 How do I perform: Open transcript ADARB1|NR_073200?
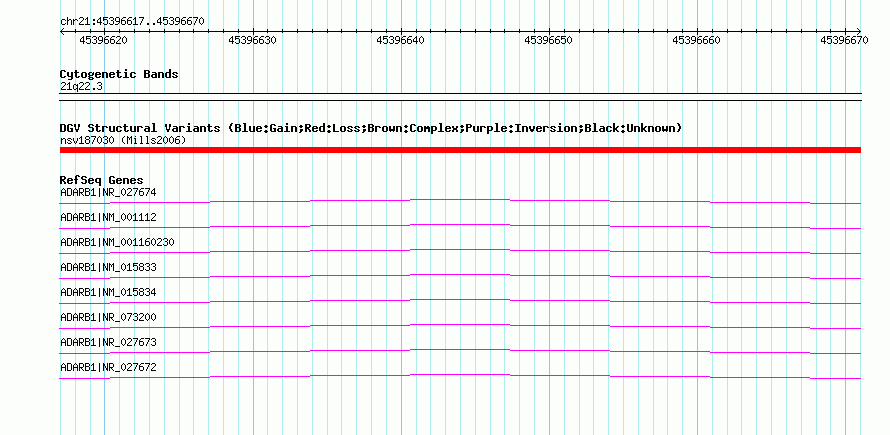pyautogui.click(x=108, y=317)
